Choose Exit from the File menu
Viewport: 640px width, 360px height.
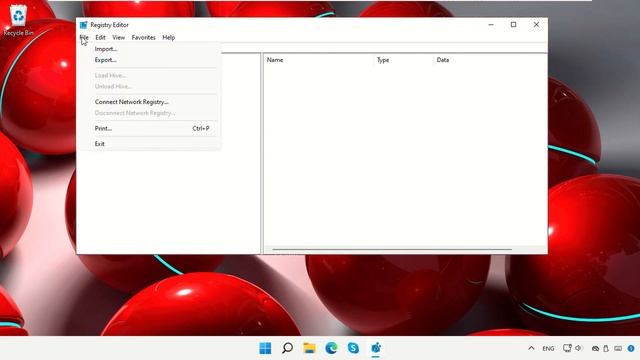150,144
